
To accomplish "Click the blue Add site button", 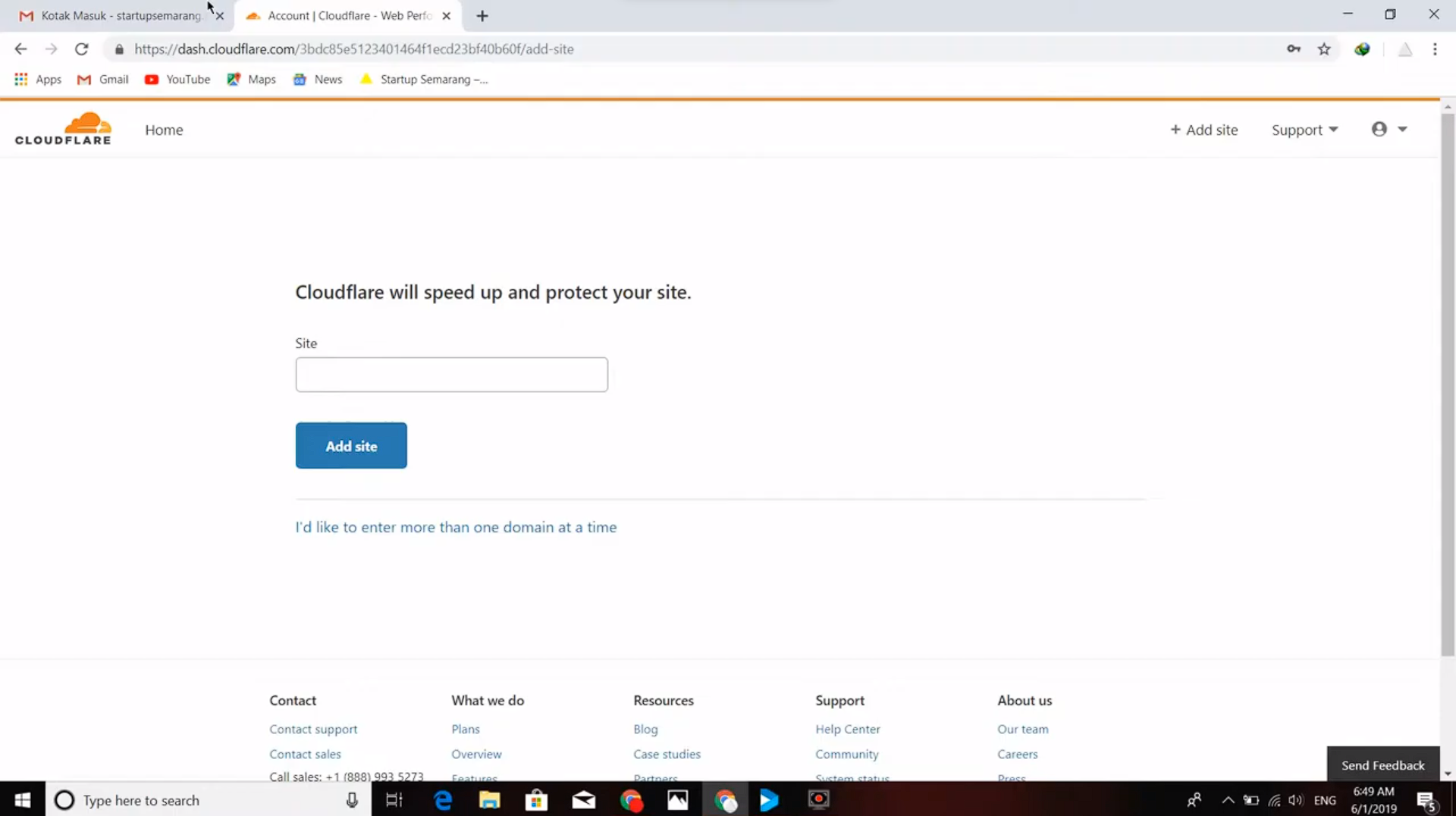I will click(x=351, y=446).
